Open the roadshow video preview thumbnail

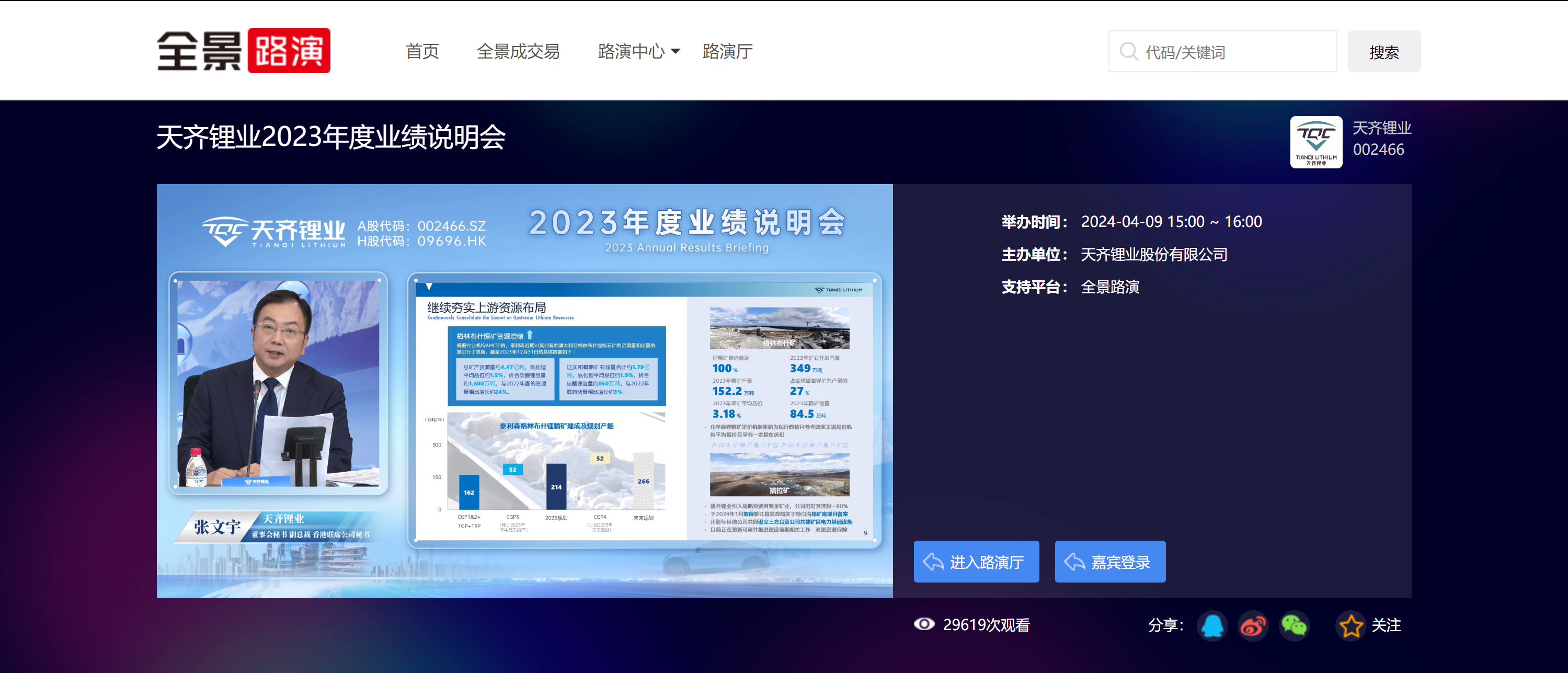(x=525, y=391)
